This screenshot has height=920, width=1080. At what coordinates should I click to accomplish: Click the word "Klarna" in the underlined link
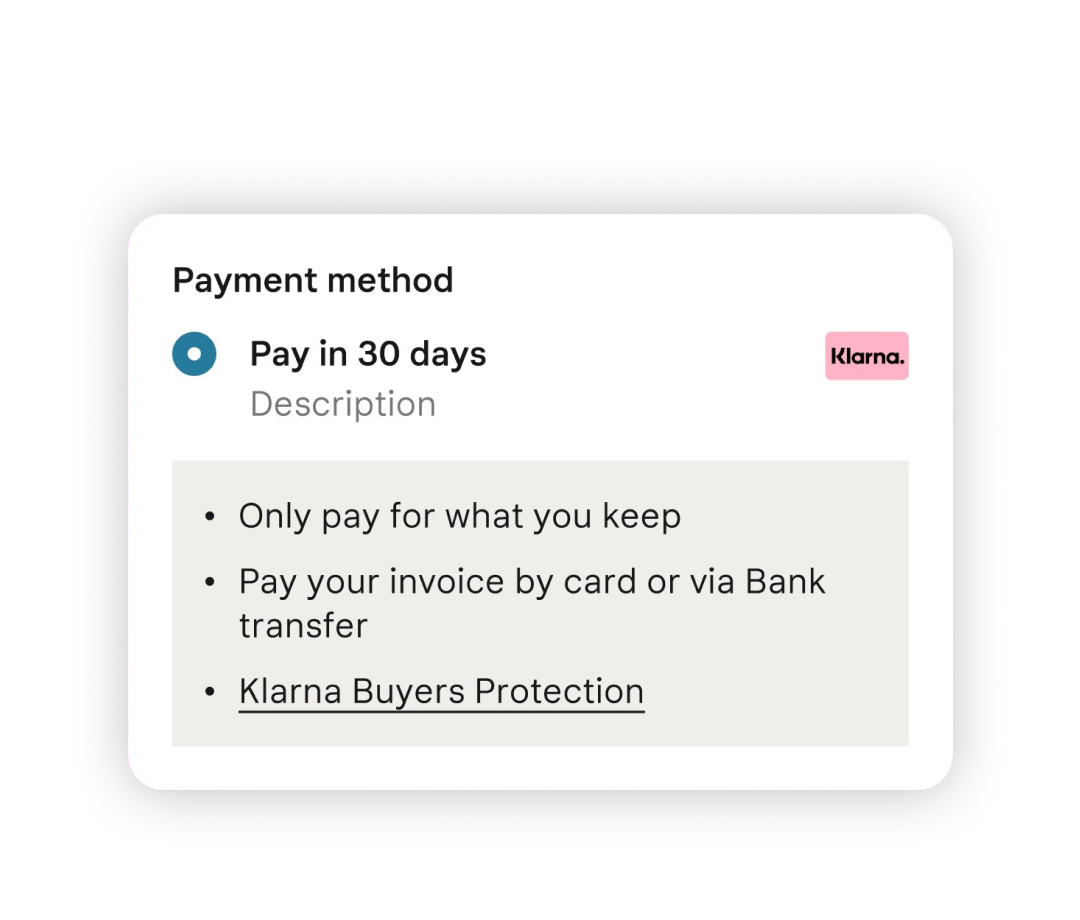[x=290, y=691]
